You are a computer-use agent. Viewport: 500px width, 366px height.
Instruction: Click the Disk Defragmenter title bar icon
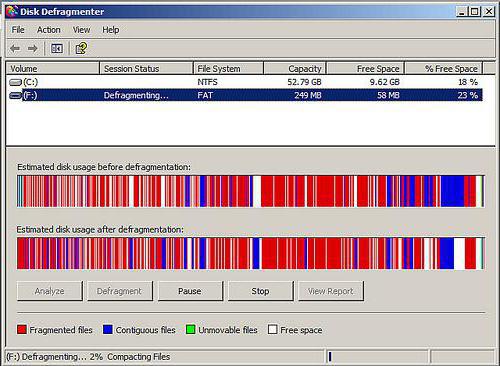[x=12, y=11]
